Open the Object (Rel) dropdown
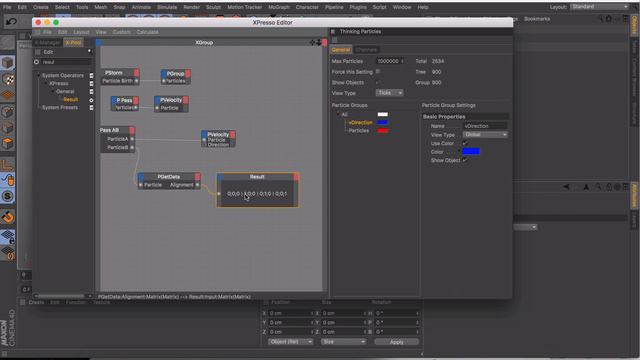The image size is (640, 360). (291, 342)
